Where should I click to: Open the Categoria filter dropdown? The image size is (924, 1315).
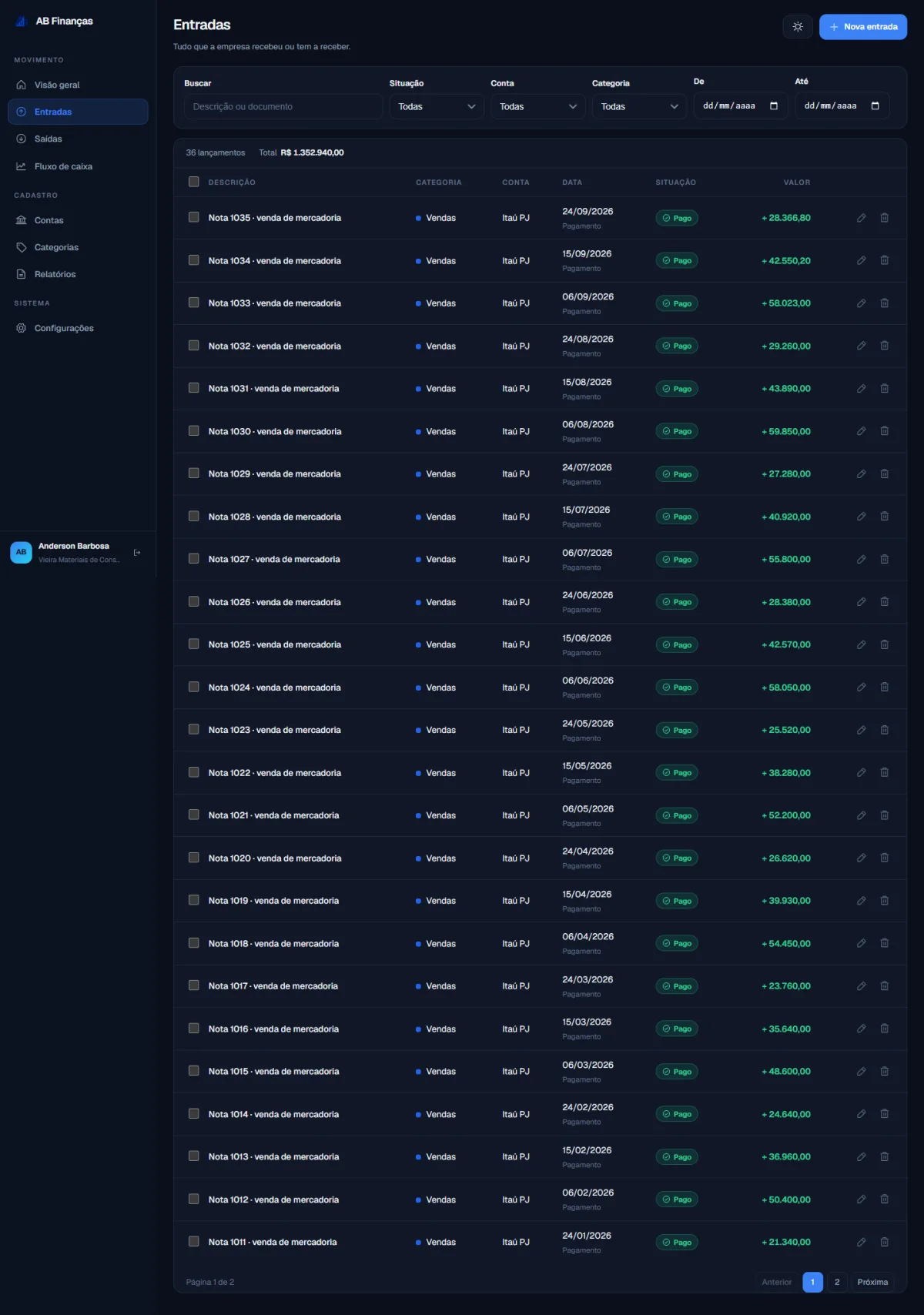tap(639, 106)
